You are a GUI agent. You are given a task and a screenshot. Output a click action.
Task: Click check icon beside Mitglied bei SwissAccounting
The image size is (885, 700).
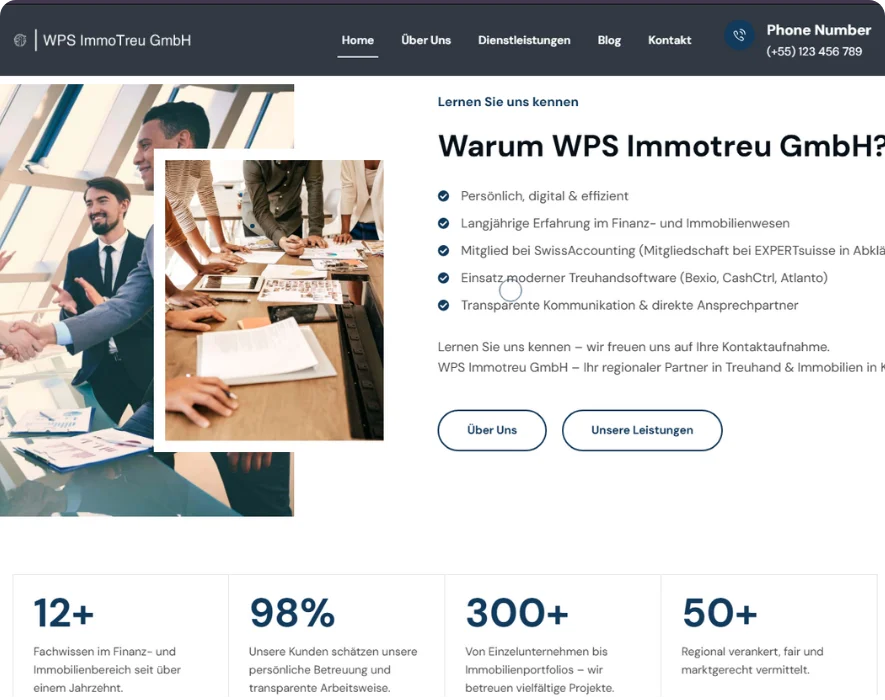click(444, 251)
